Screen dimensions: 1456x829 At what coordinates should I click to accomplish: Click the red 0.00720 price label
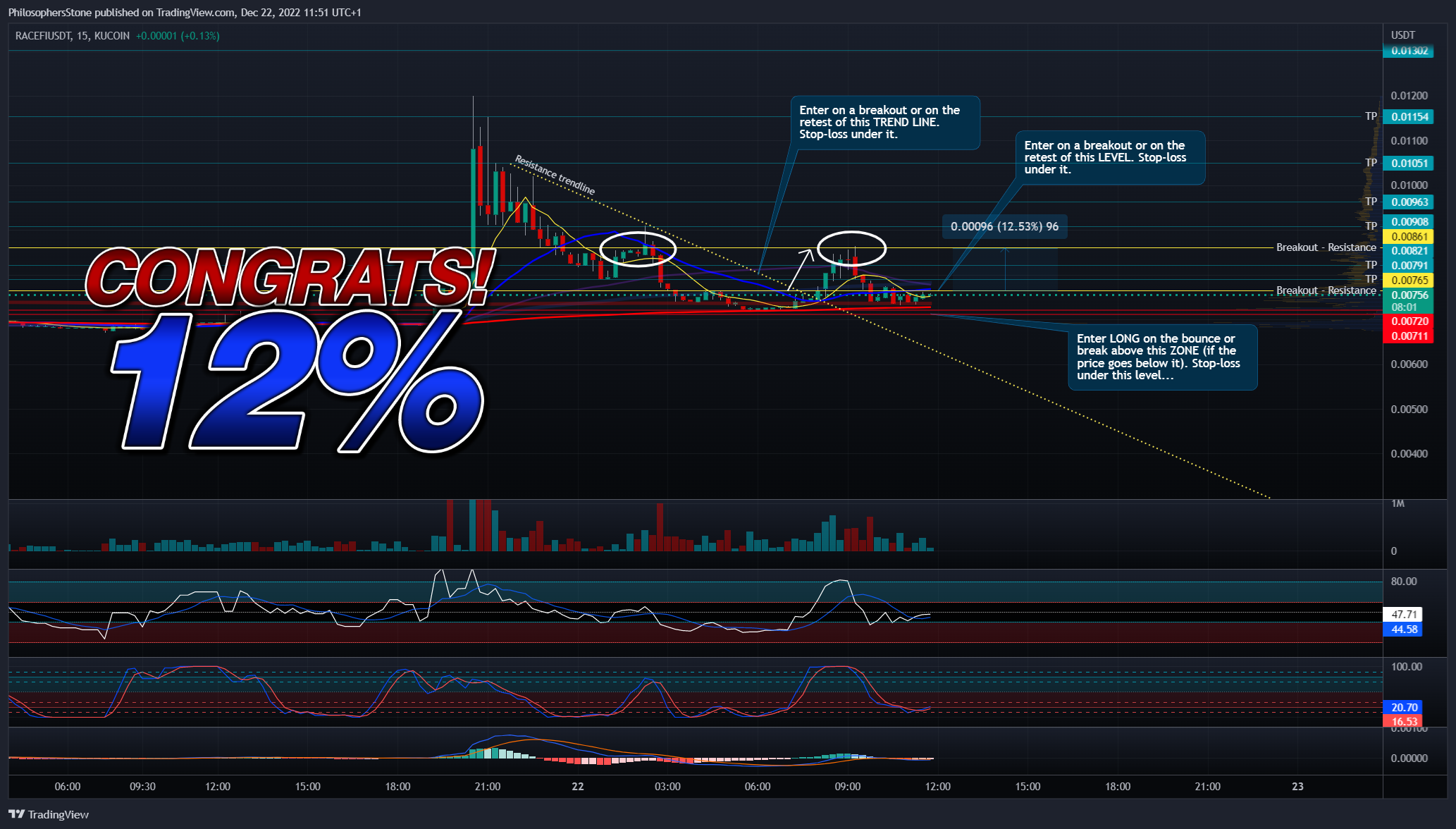1408,321
